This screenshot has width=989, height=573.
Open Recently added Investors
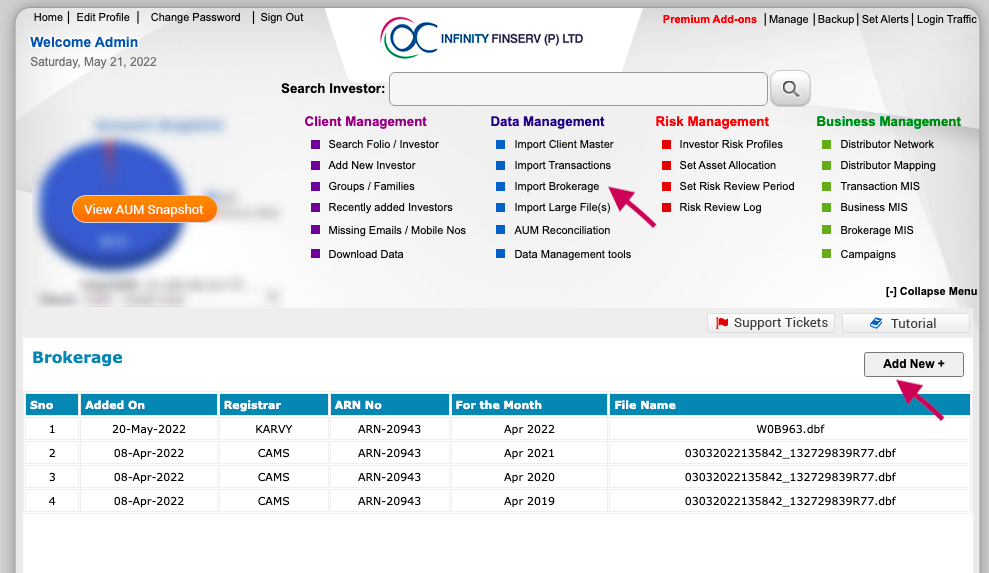[390, 207]
